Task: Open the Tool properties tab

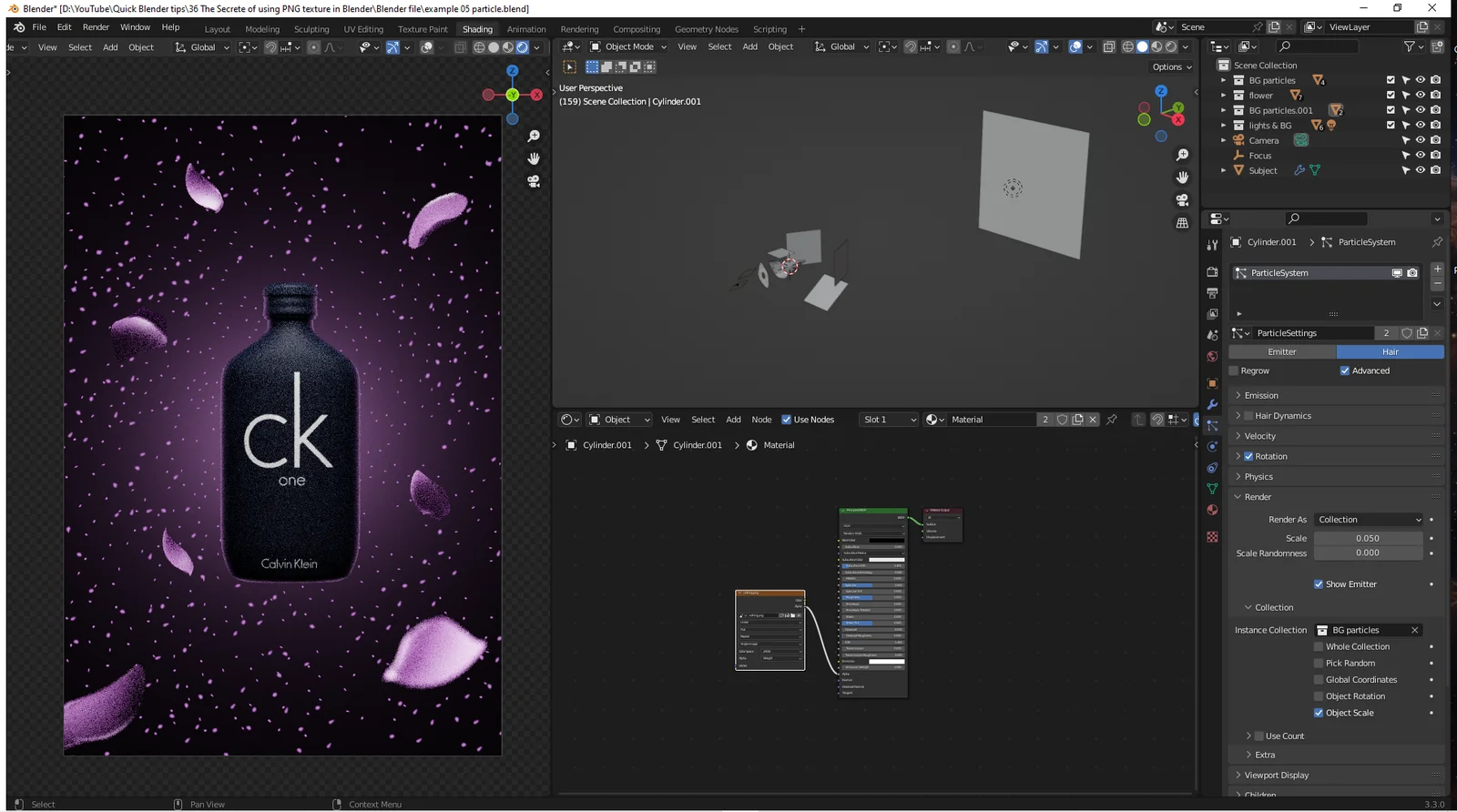Action: tap(1212, 245)
